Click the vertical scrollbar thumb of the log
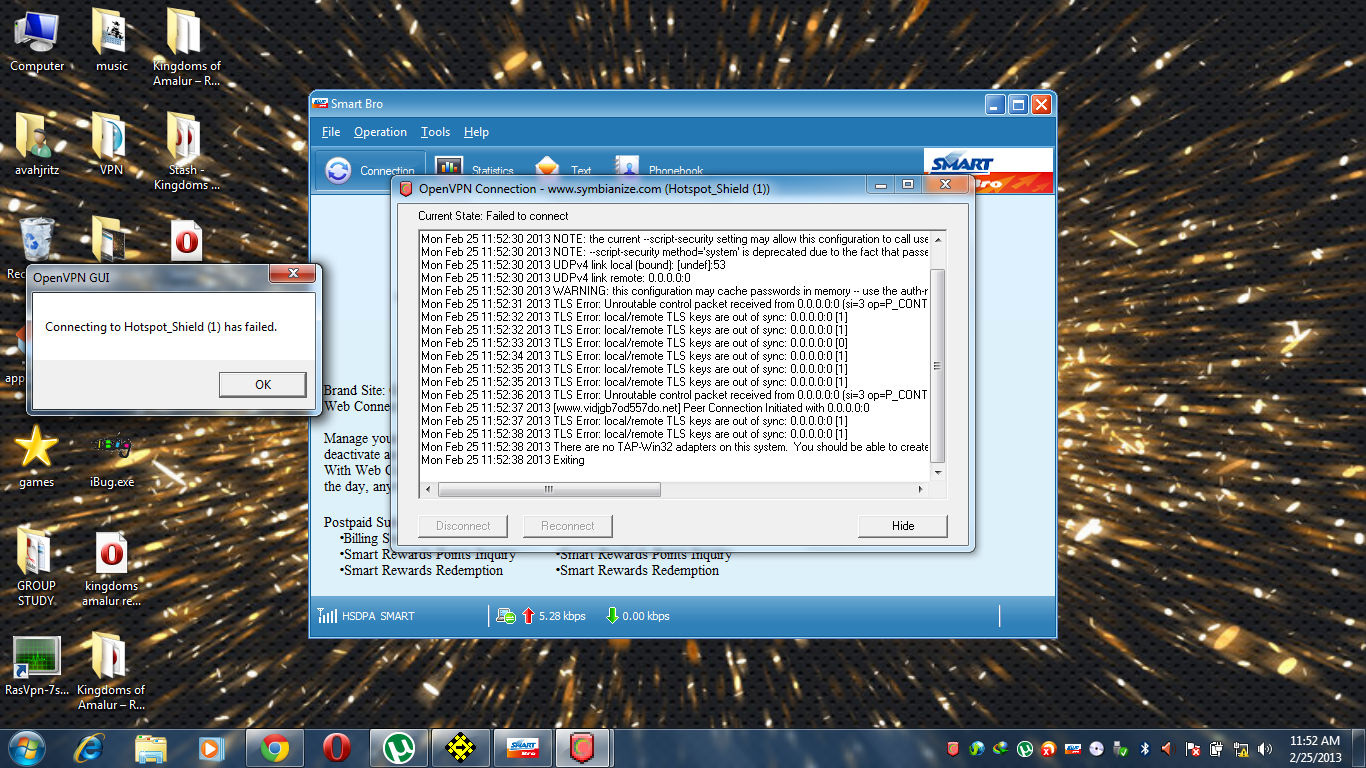This screenshot has height=768, width=1366. coord(937,365)
